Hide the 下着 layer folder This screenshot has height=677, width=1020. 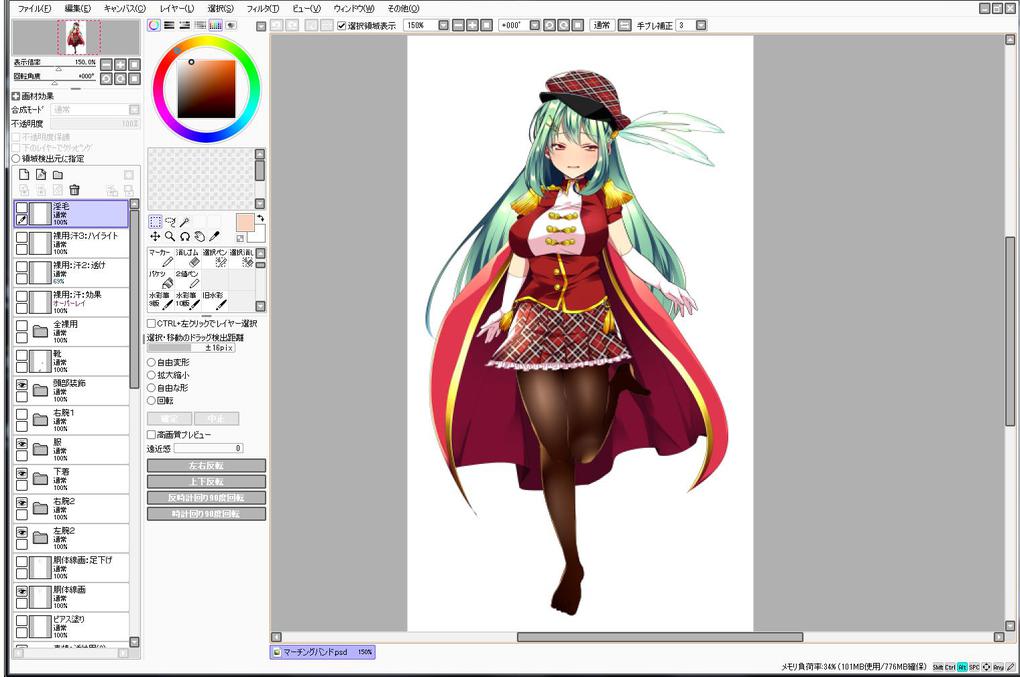(x=21, y=473)
